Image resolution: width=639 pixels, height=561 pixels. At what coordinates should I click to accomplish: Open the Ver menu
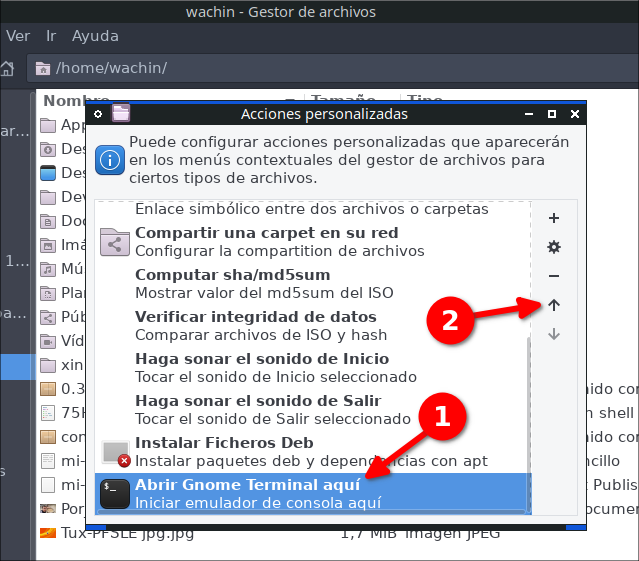(18, 36)
